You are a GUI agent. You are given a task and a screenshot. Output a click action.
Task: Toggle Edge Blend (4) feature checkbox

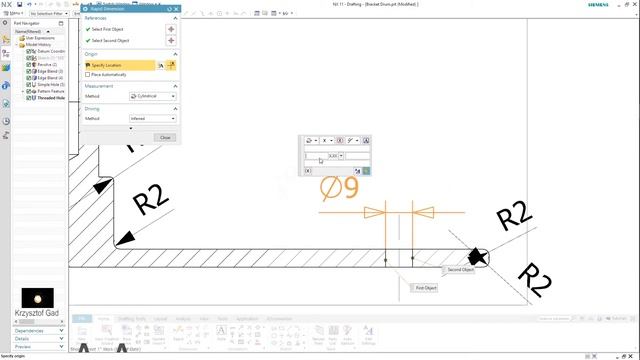(29, 78)
